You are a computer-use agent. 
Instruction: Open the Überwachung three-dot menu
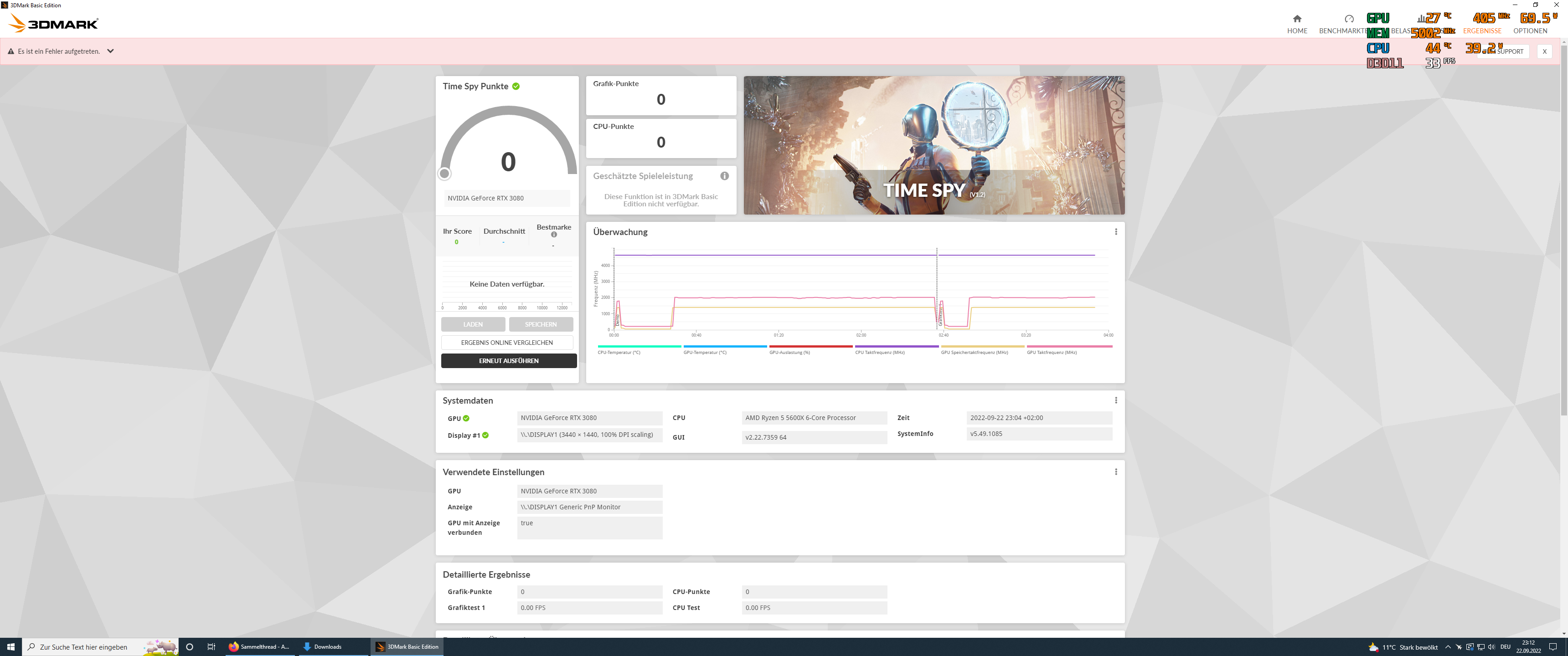(1116, 232)
